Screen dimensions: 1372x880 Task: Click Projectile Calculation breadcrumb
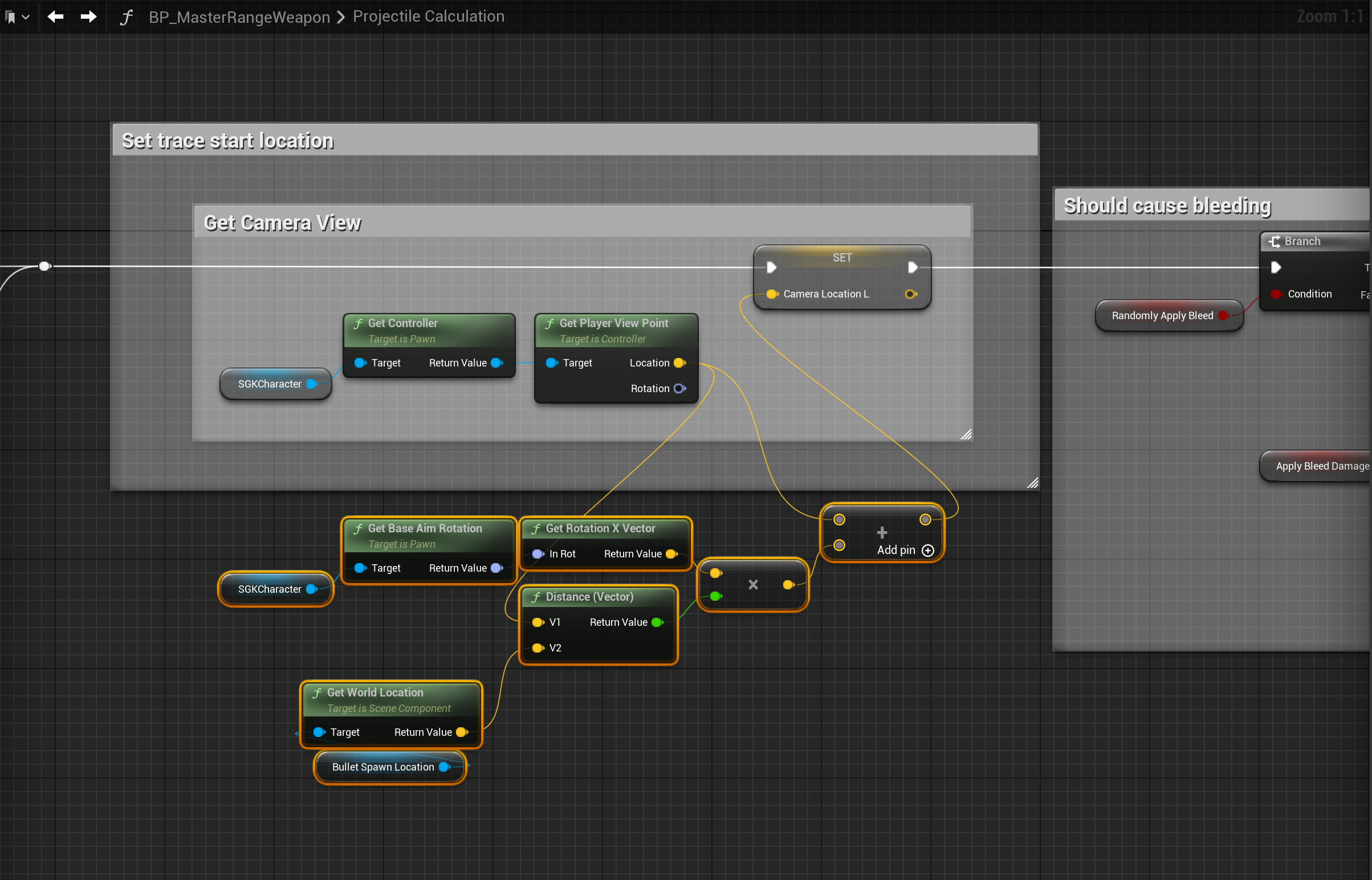coord(428,17)
